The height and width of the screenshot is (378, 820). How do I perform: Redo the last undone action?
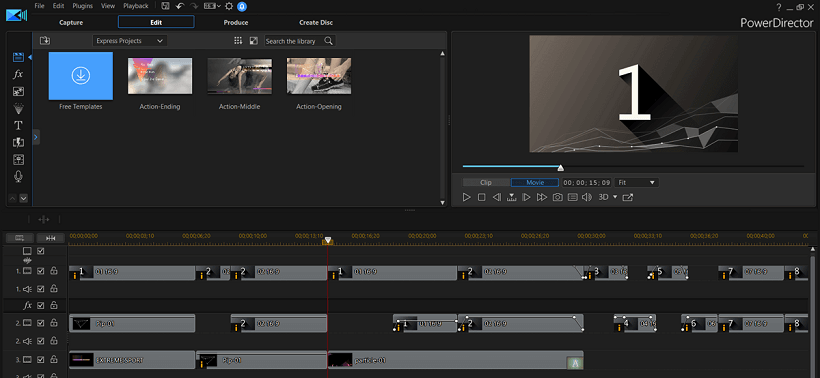195,6
